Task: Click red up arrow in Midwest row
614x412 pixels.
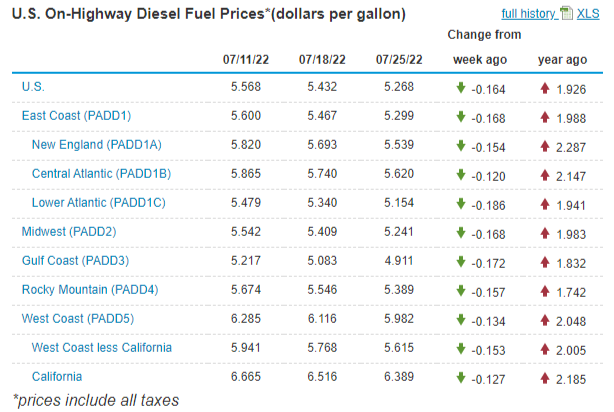Action: (543, 232)
